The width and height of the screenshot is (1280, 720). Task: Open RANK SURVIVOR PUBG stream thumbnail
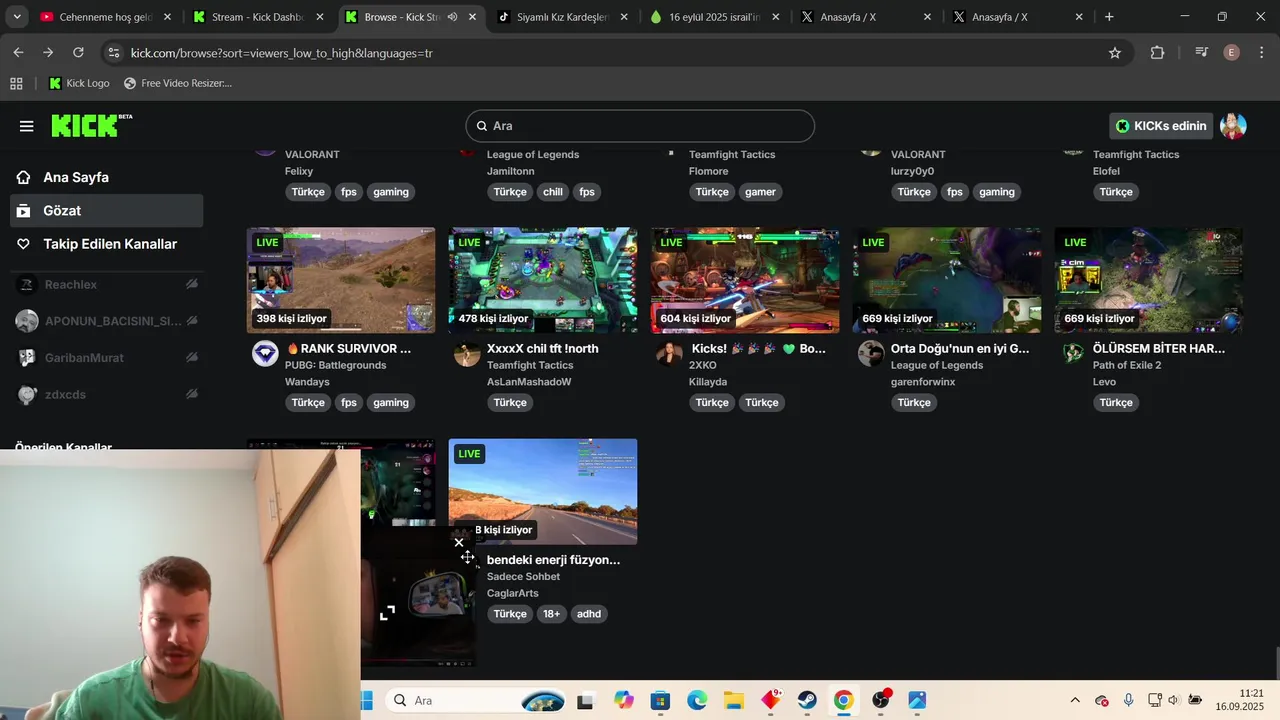[341, 280]
